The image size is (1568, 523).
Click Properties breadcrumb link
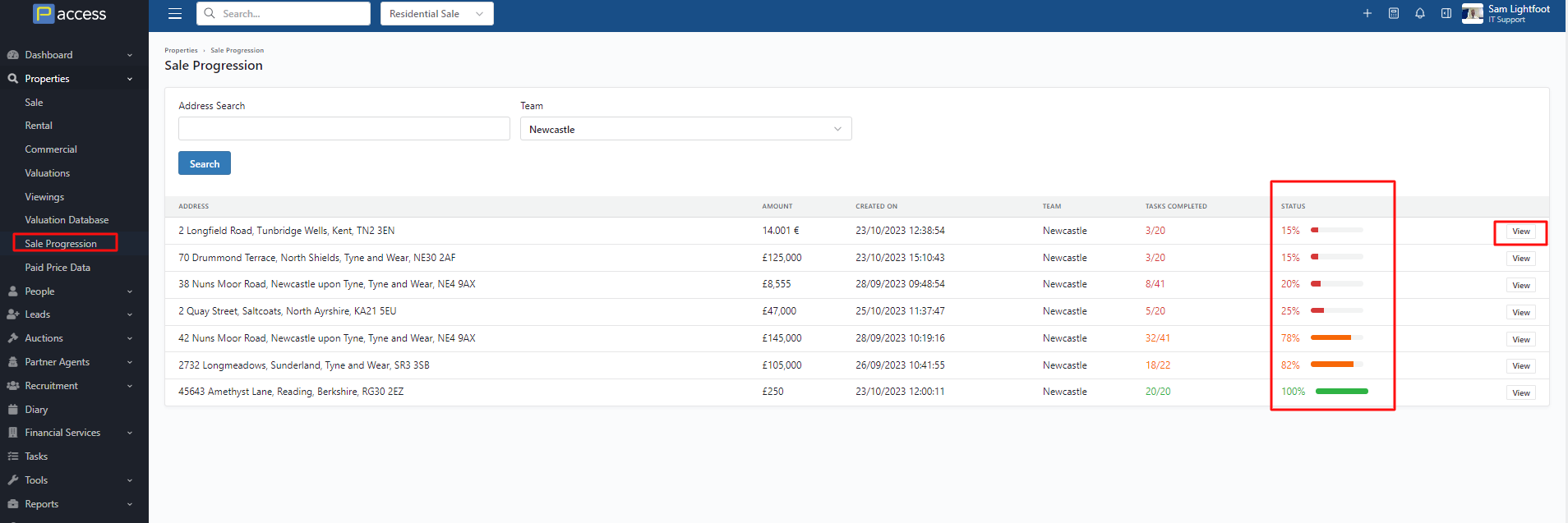tap(181, 50)
